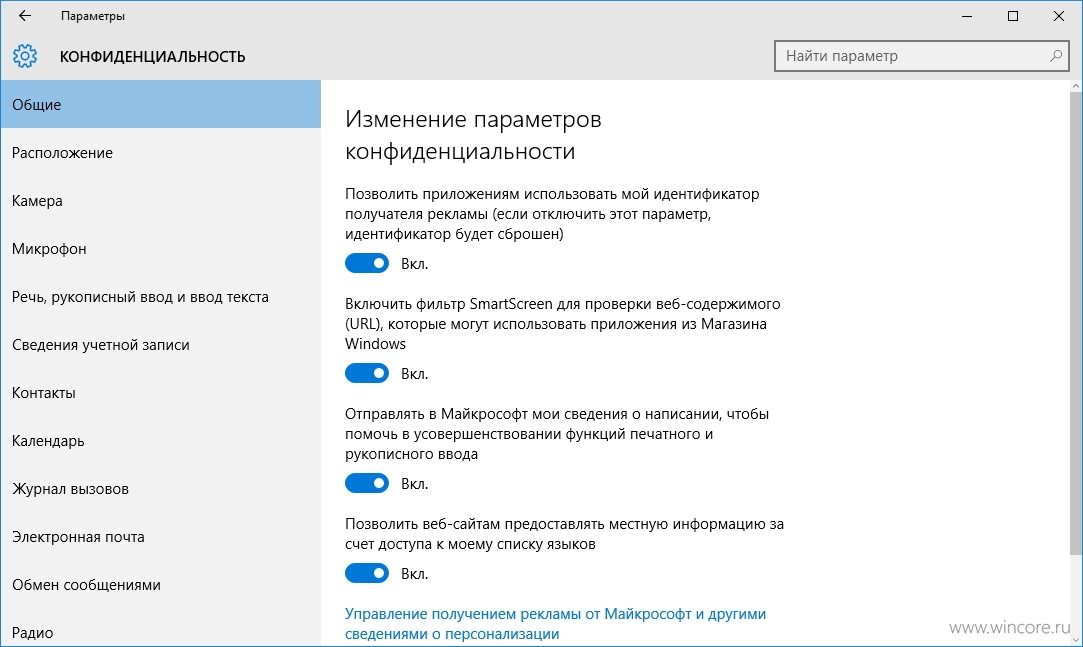
Task: Click the 'Изменение параметров конфиденциальности' heading
Action: [x=473, y=135]
